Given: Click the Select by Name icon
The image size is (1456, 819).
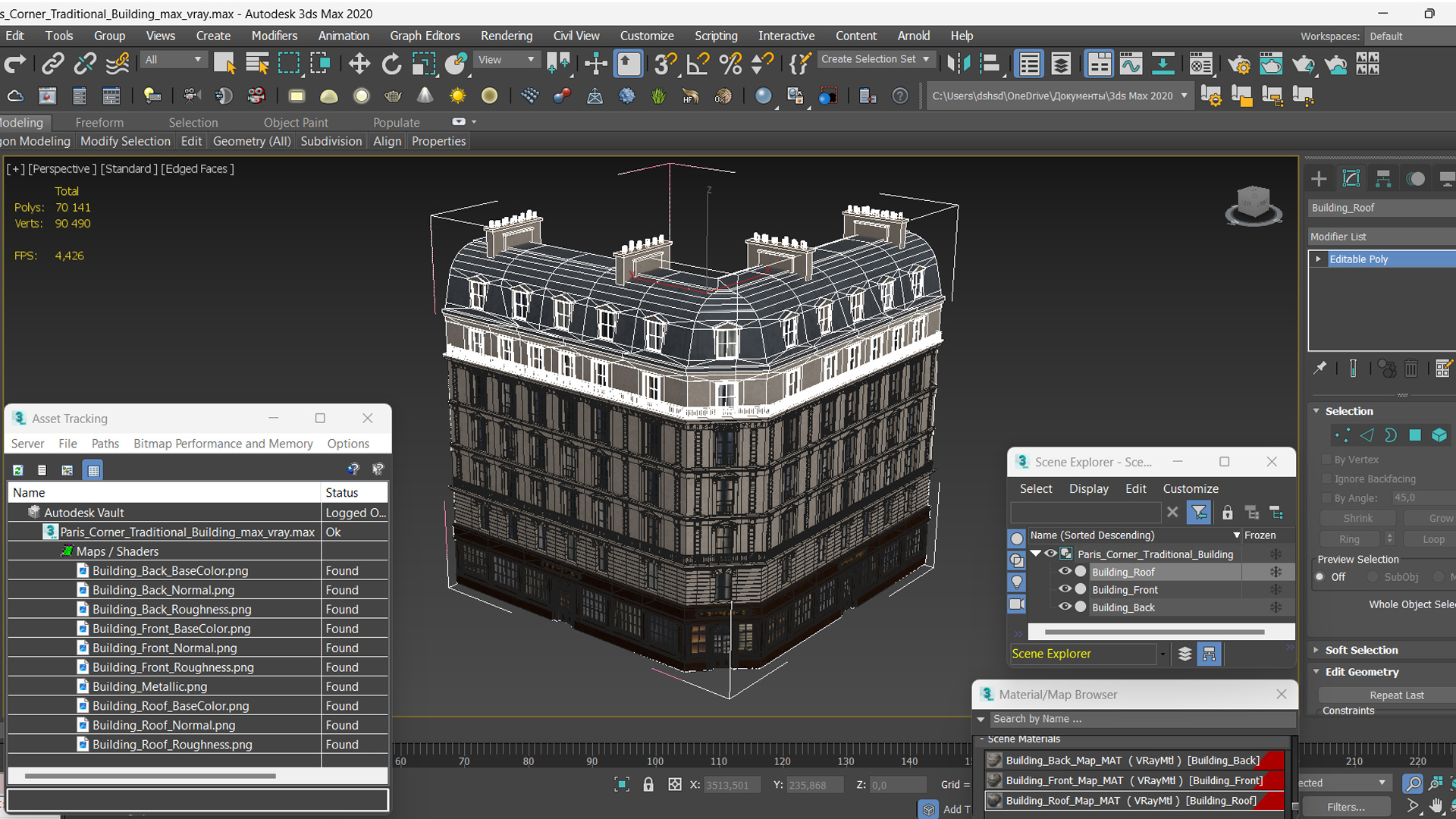Looking at the screenshot, I should pos(257,64).
